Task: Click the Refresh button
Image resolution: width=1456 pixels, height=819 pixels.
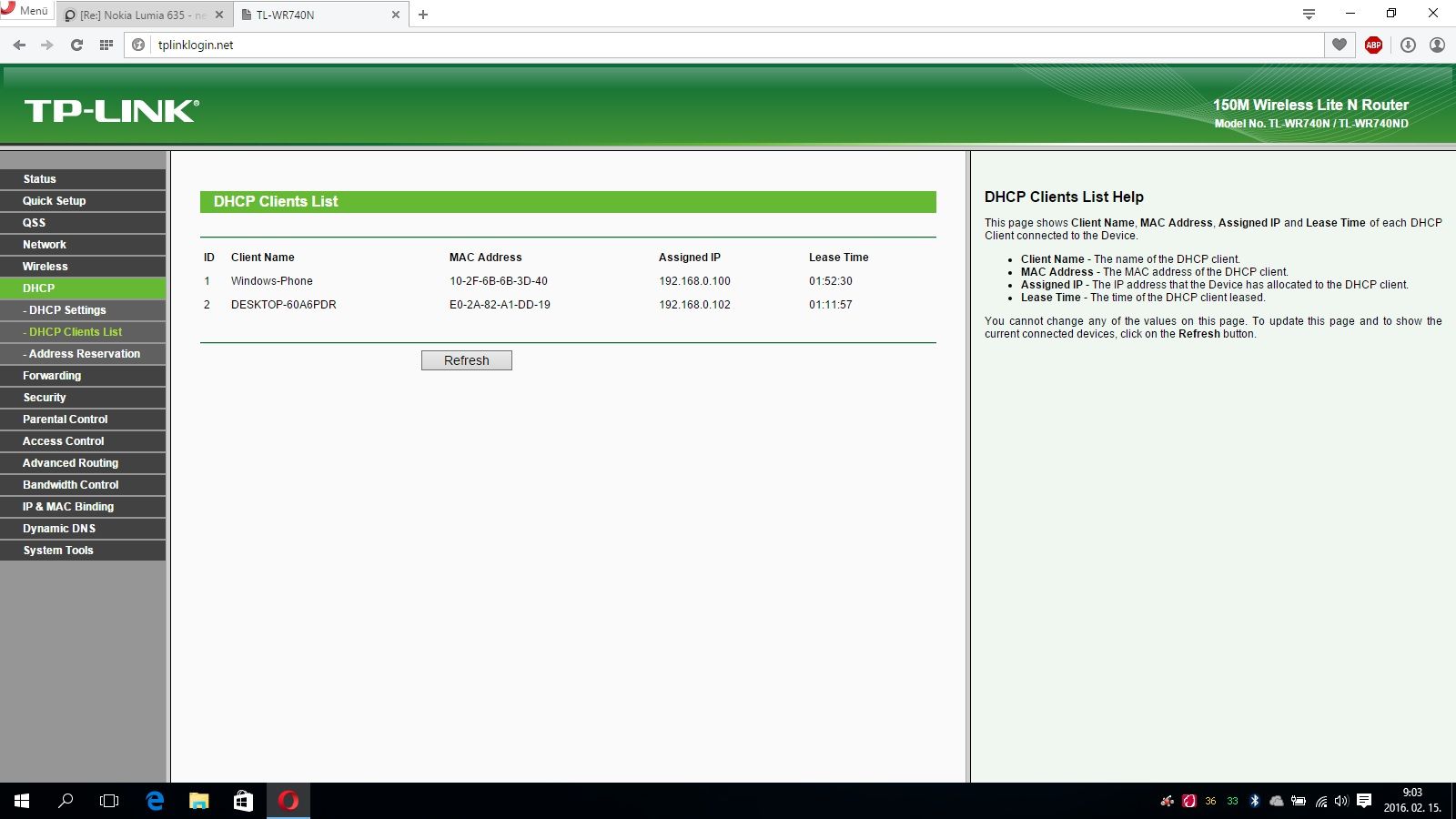Action: tap(467, 360)
